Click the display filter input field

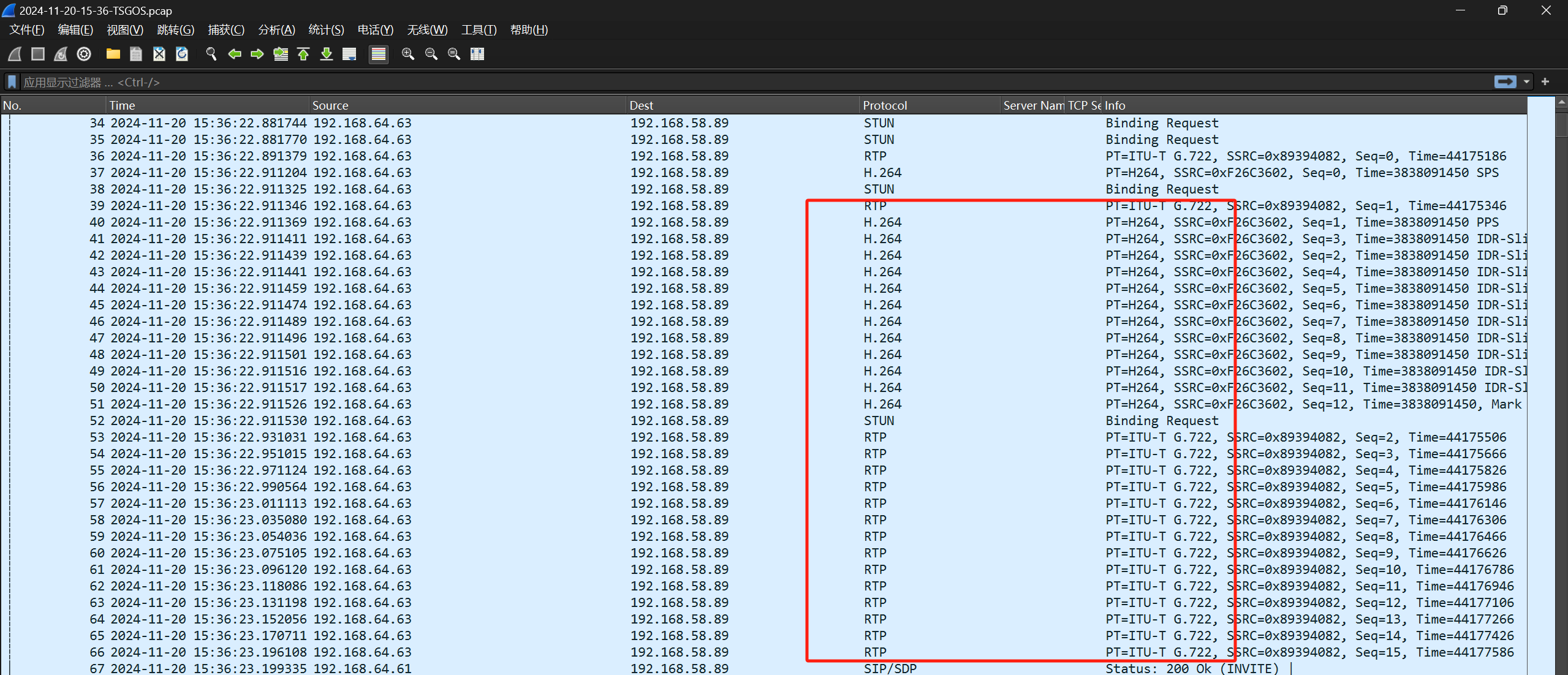pyautogui.click(x=735, y=82)
